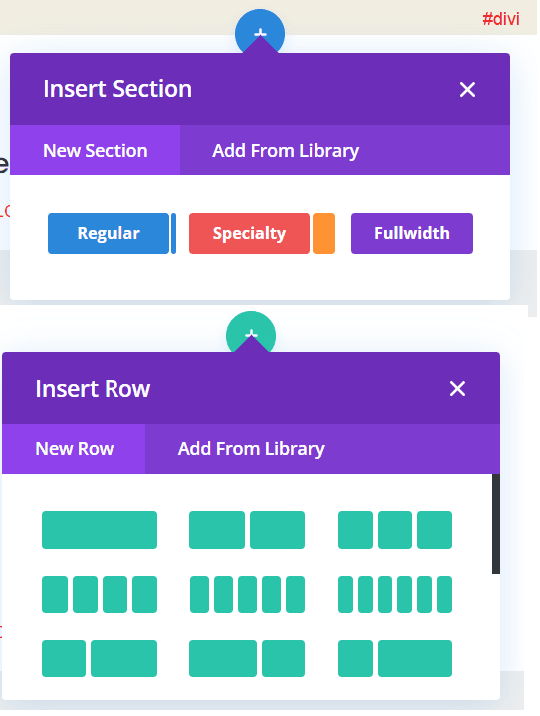This screenshot has height=716, width=540.
Task: Switch to the New Section tab
Action: pos(95,150)
